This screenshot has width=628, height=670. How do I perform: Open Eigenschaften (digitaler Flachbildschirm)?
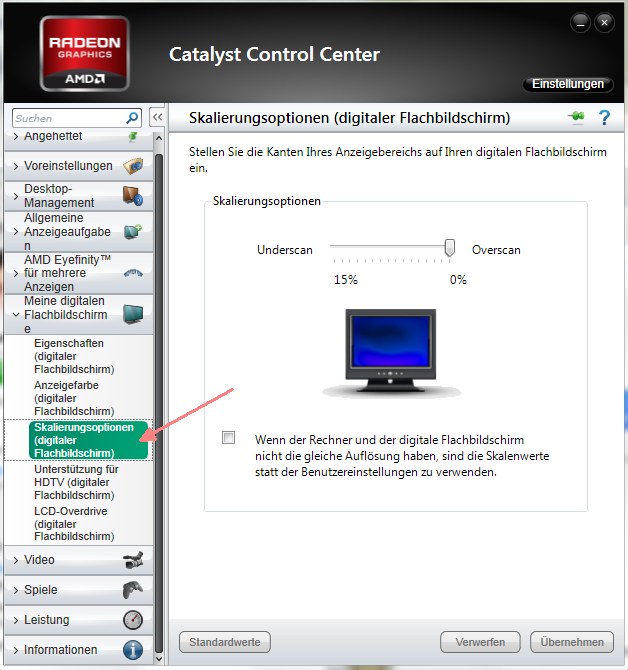click(74, 356)
